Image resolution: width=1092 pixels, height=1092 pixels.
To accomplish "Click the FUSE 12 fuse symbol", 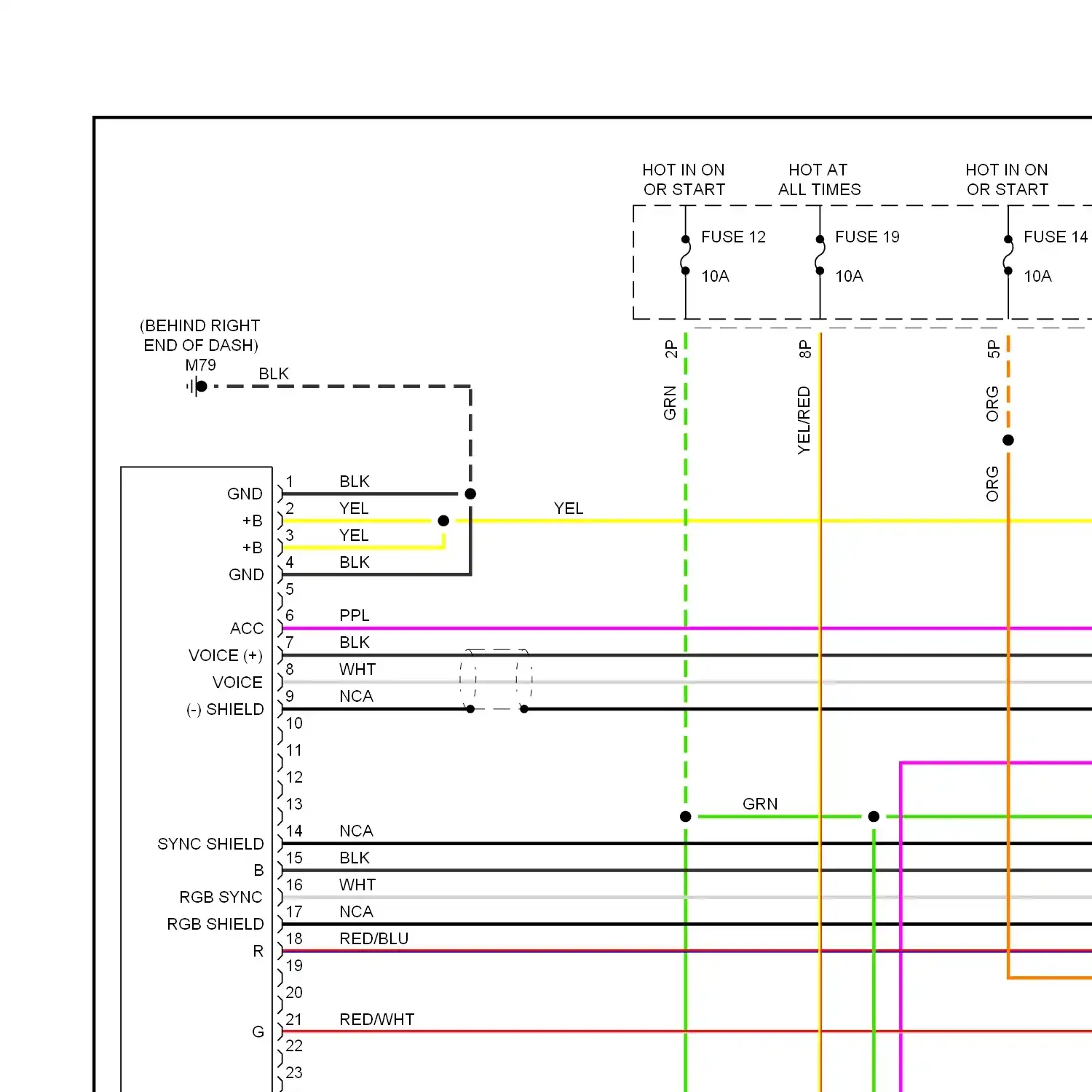I will click(x=685, y=255).
